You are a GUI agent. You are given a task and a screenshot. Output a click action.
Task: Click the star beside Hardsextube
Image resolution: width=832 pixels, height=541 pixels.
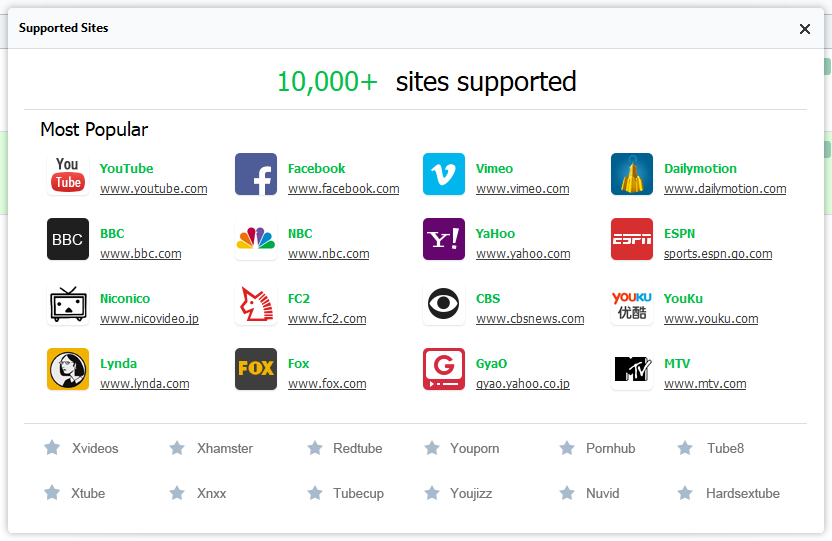click(685, 493)
